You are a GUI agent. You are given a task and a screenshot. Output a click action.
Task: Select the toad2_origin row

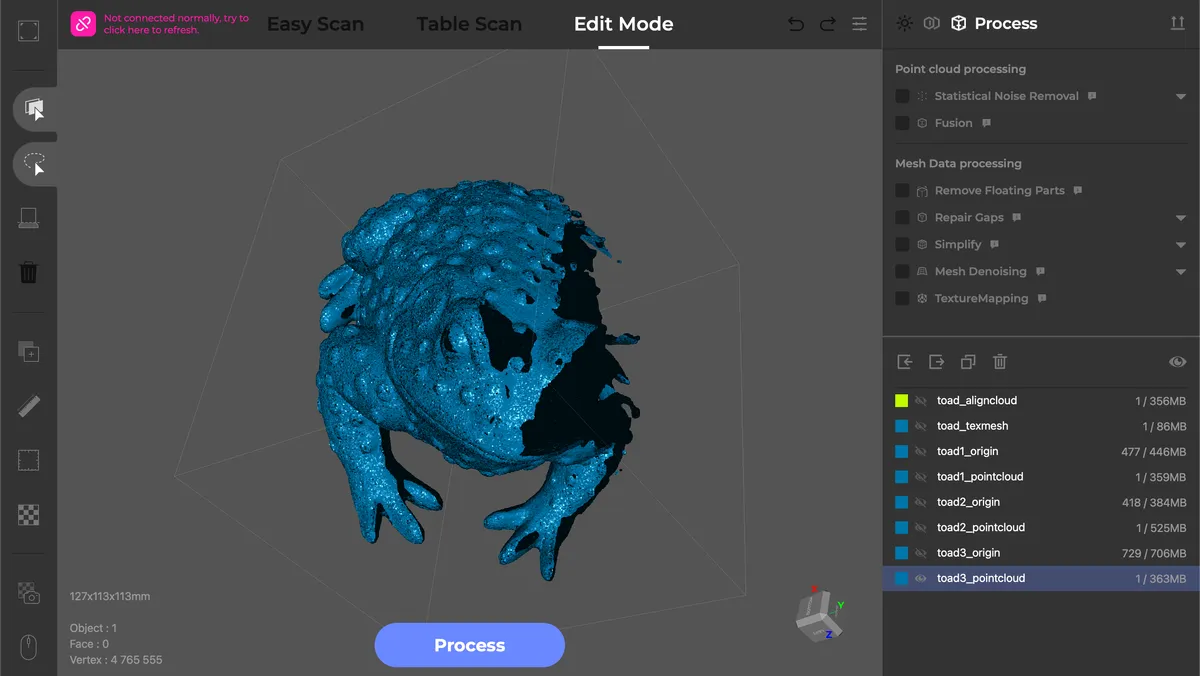pyautogui.click(x=1041, y=502)
